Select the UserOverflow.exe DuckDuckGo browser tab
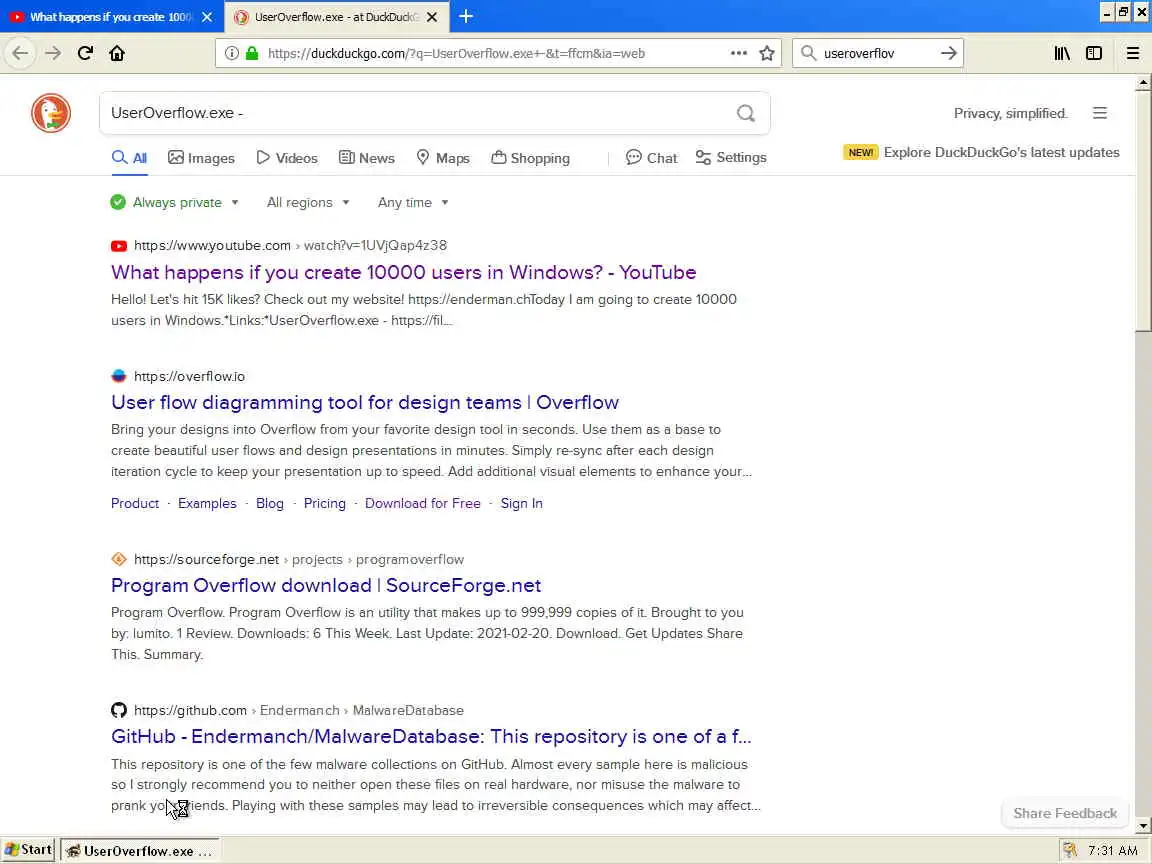This screenshot has height=864, width=1152. (x=337, y=17)
